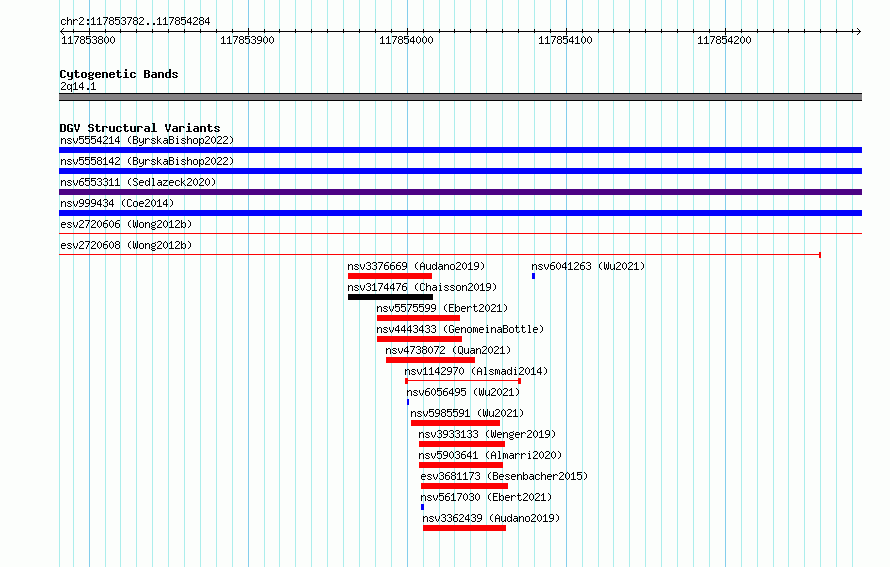890x567 pixels.
Task: Select nsv5985591 (Wu2021) label
Action: (x=467, y=413)
